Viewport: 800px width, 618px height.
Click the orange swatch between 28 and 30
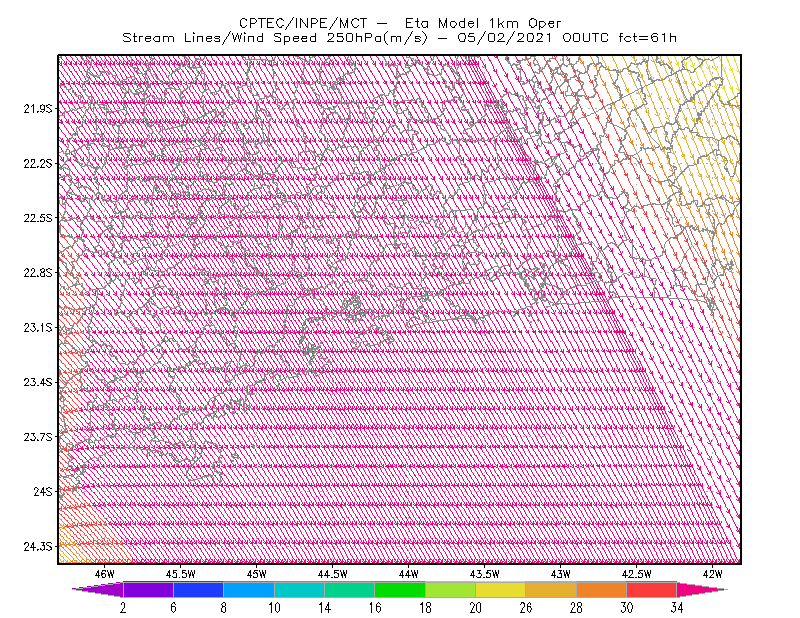coord(602,589)
